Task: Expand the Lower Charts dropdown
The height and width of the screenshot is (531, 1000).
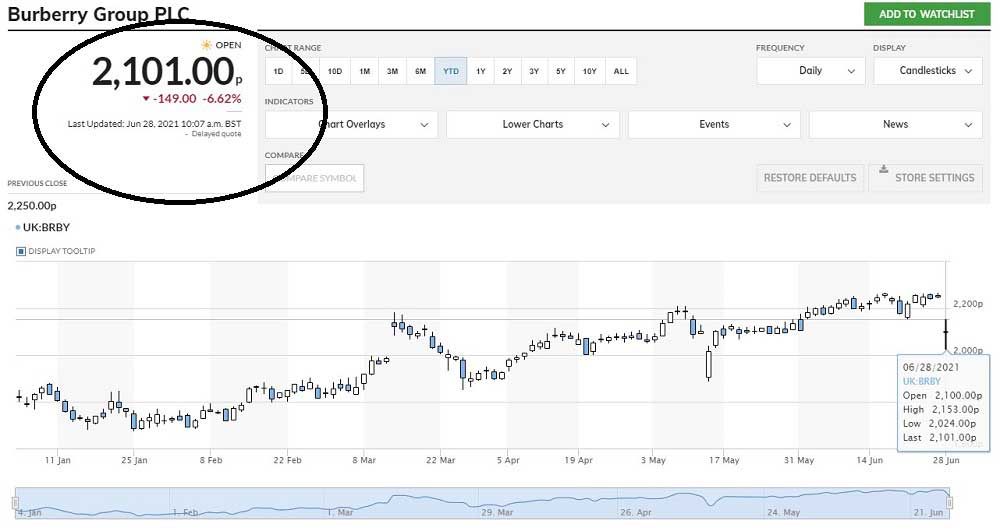Action: 533,124
